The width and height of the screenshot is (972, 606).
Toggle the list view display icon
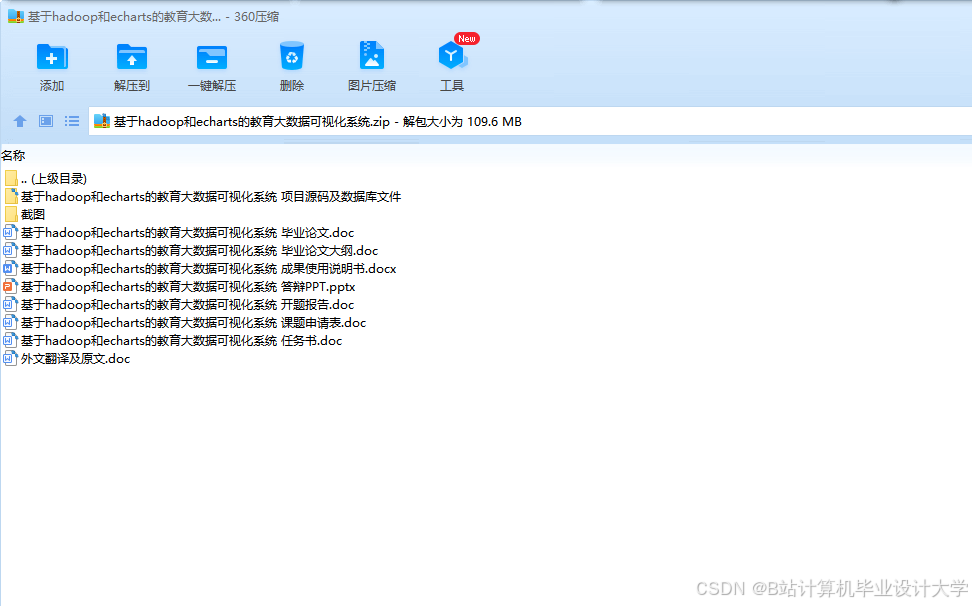click(71, 121)
